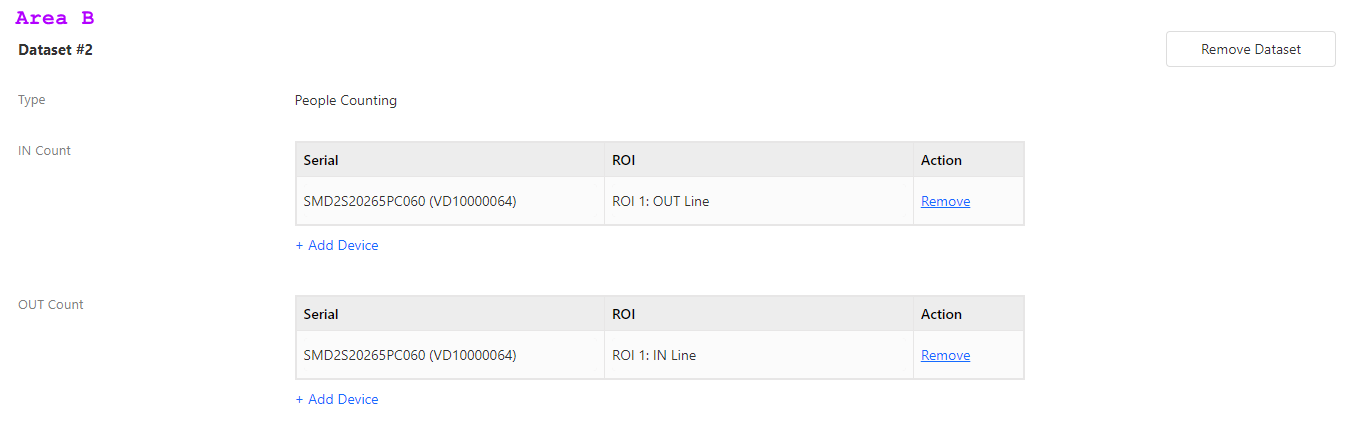Screen dimensions: 1367x442
Task: Click the Area B title
Action: (55, 17)
